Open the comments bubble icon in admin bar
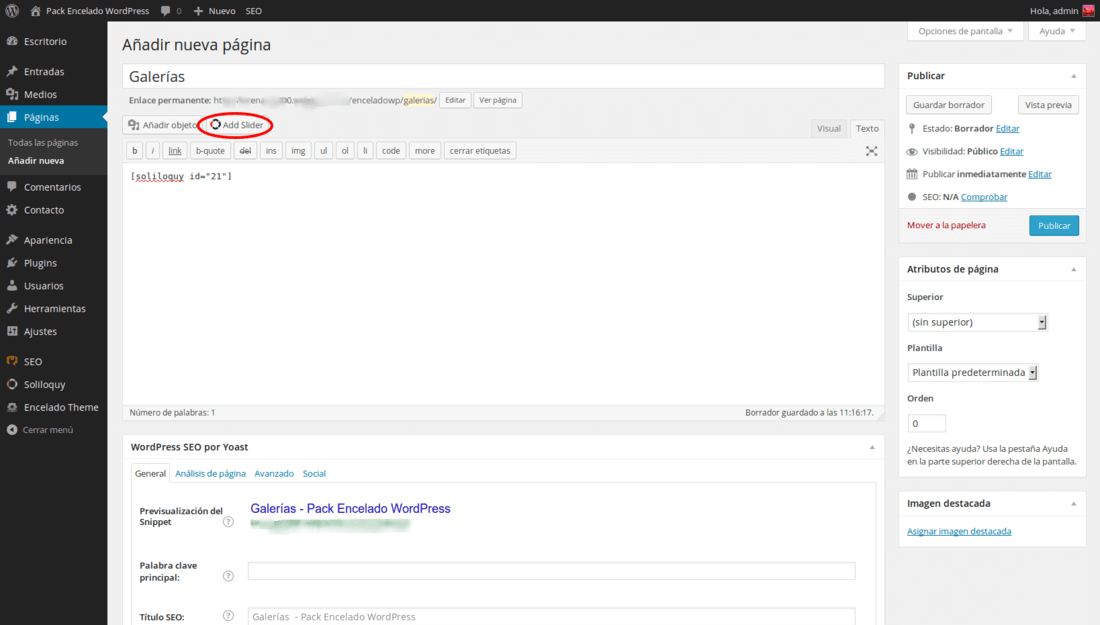 tap(166, 11)
